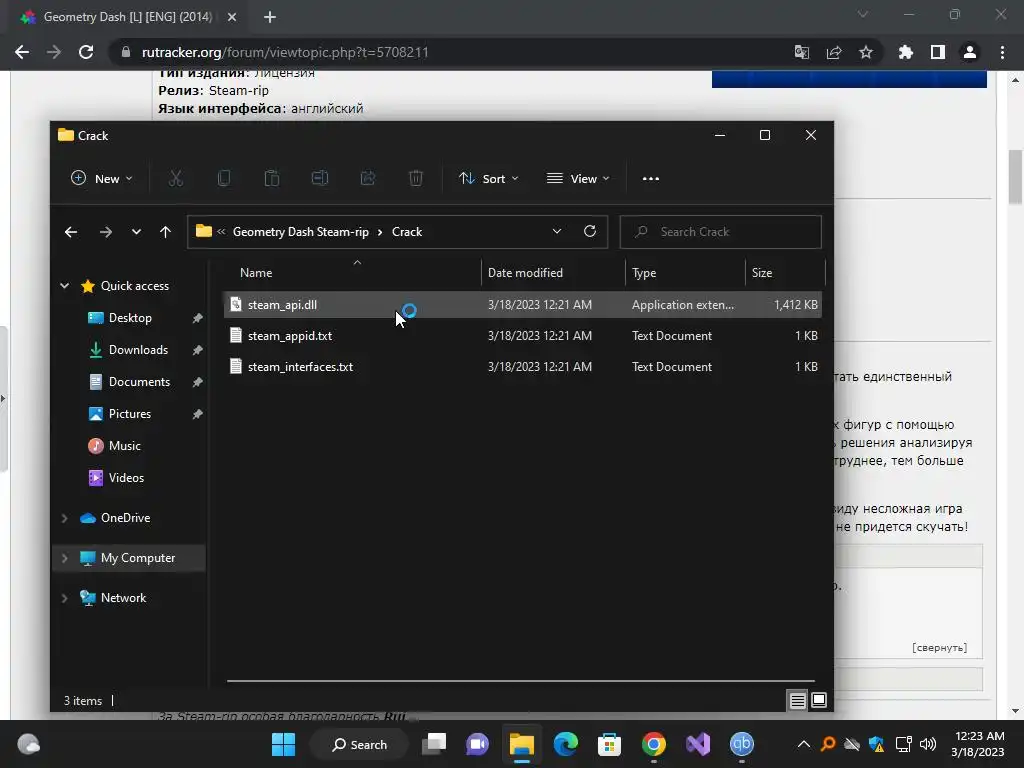Select the steam_appid.txt file
This screenshot has width=1024, height=768.
click(x=522, y=336)
